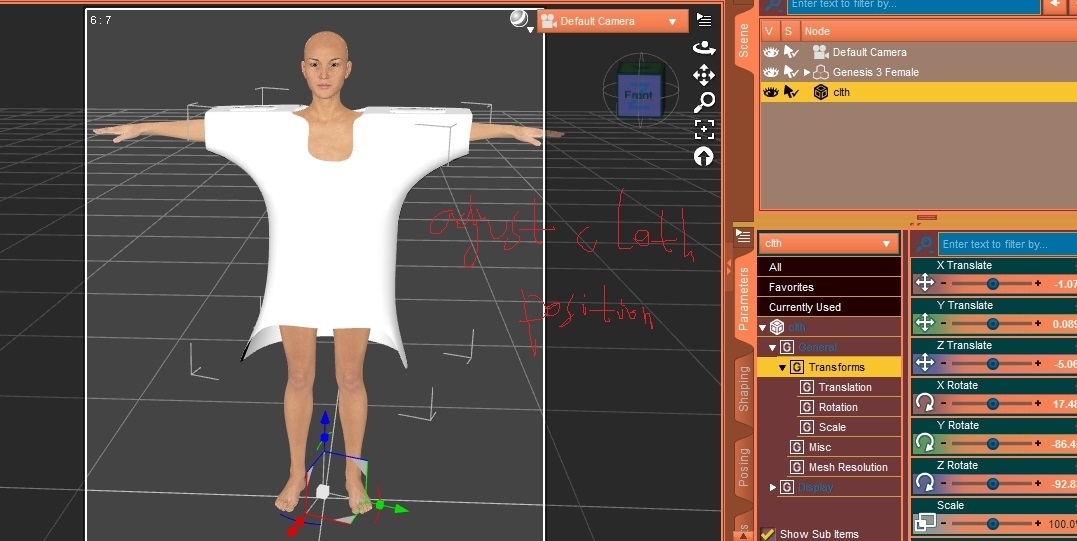1077x541 pixels.
Task: Select the Transforms group label
Action: click(836, 367)
